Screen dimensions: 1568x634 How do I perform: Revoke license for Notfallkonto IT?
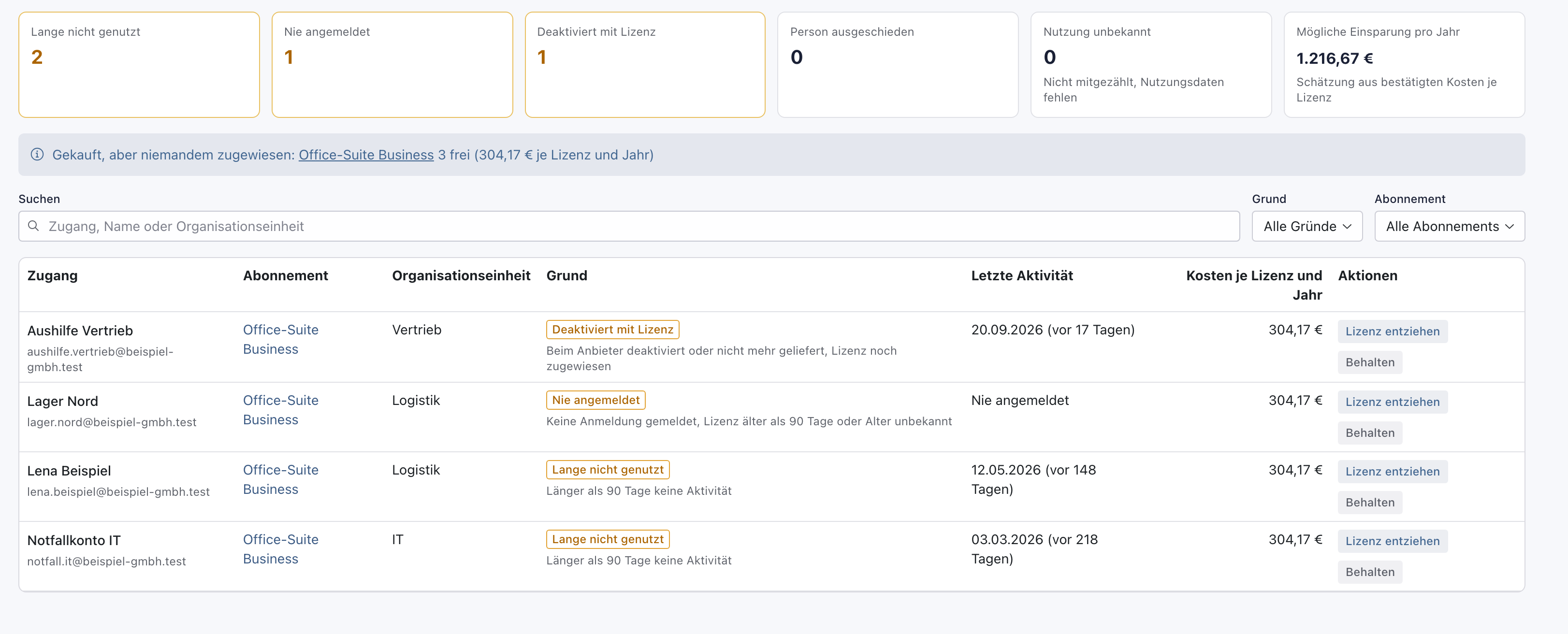click(x=1392, y=541)
